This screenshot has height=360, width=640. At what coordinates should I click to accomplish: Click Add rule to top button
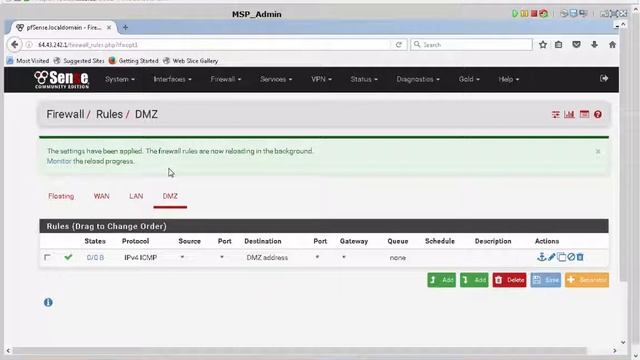click(x=442, y=280)
